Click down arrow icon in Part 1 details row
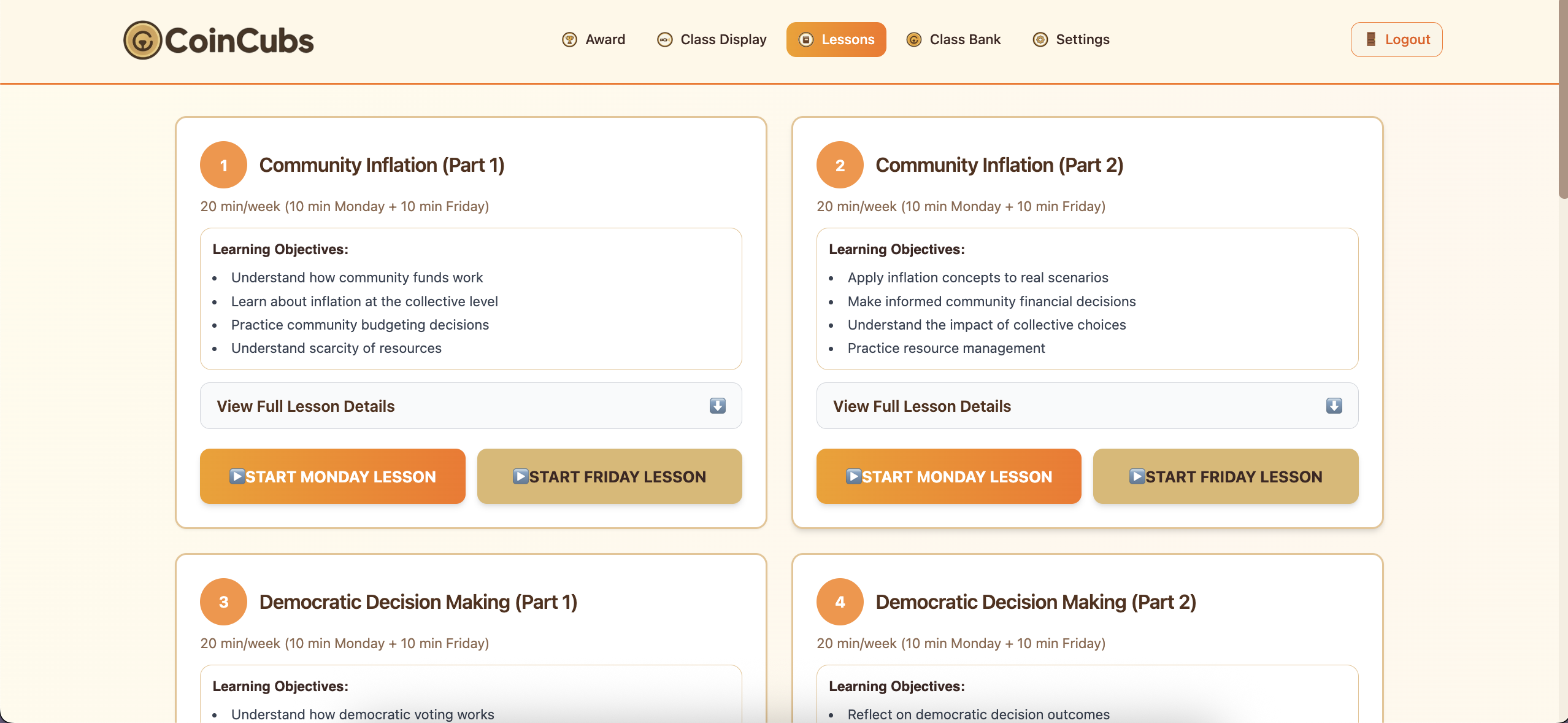The image size is (1568, 723). pos(717,406)
